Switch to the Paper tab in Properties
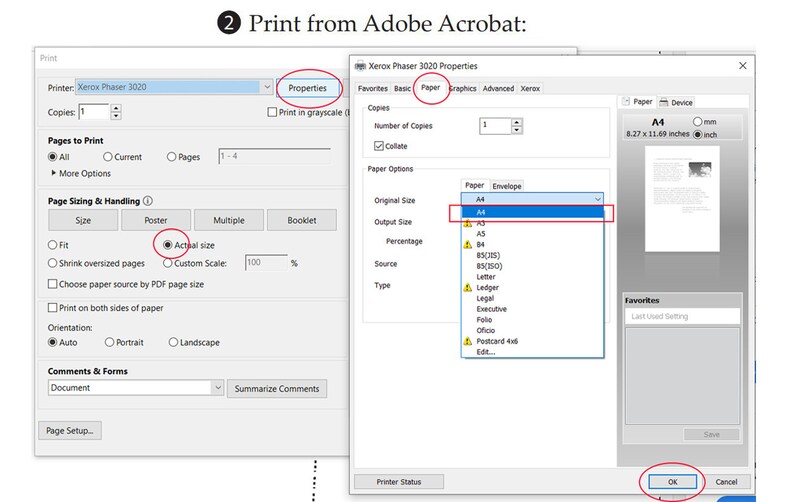 tap(430, 87)
